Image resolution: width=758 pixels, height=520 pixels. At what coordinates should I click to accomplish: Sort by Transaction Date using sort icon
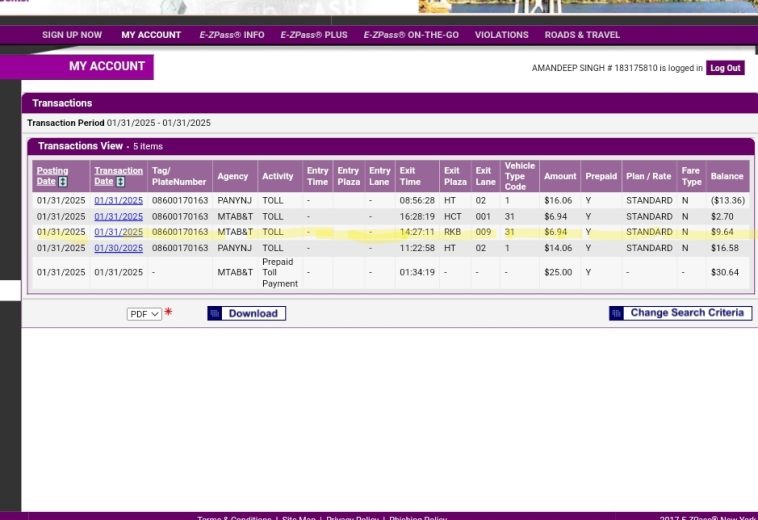coord(120,182)
